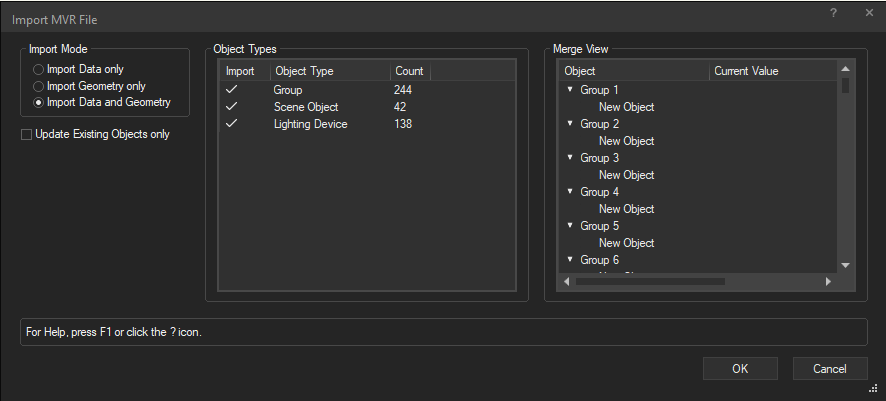Screen dimensions: 886x401
Task: Click Merge View scroll left arrow
Action: (568, 282)
